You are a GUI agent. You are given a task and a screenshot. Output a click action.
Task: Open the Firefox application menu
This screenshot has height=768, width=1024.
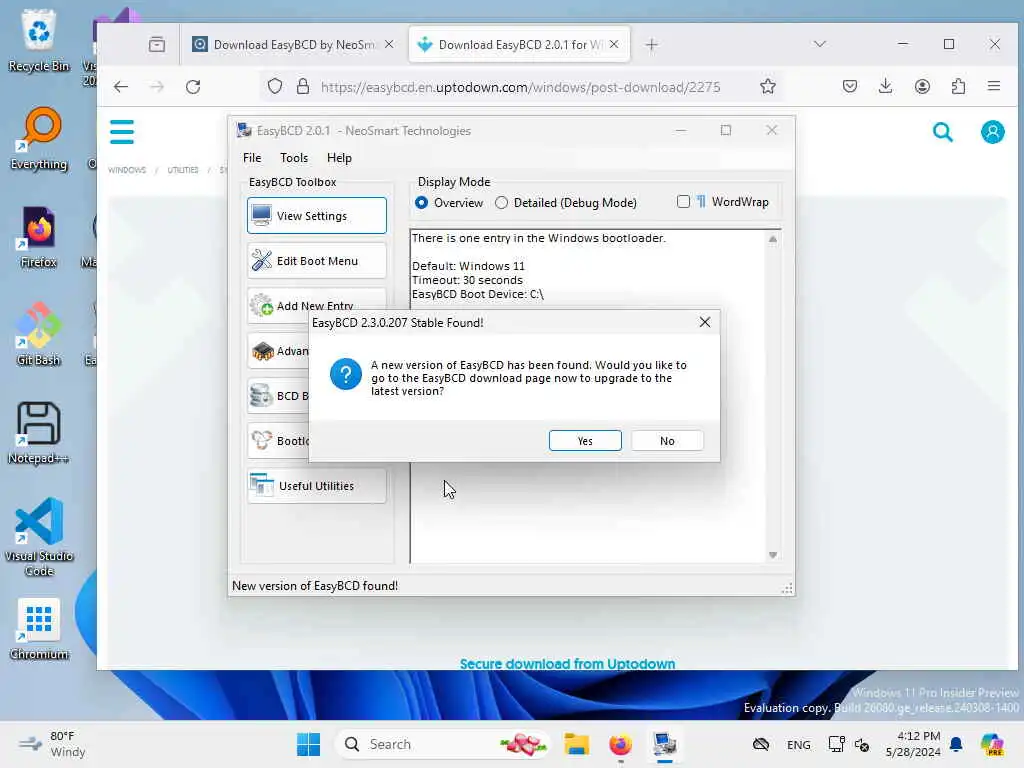[994, 86]
